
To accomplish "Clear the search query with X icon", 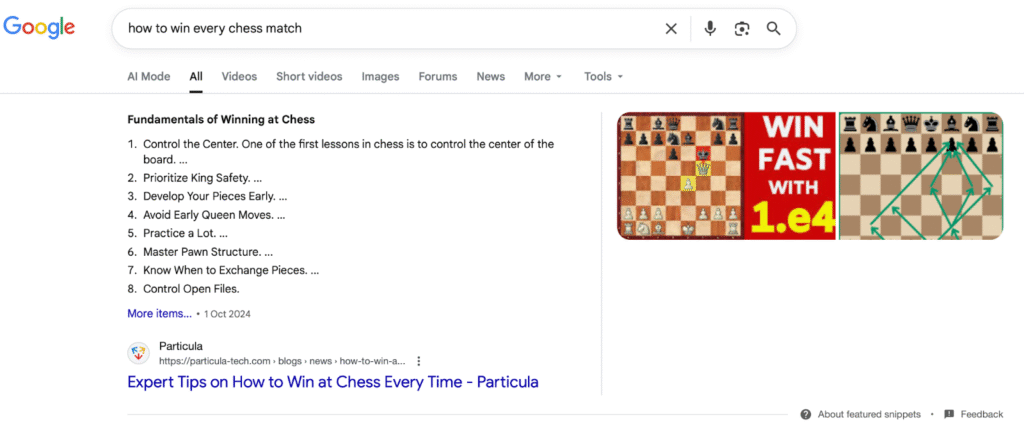I will pos(671,29).
